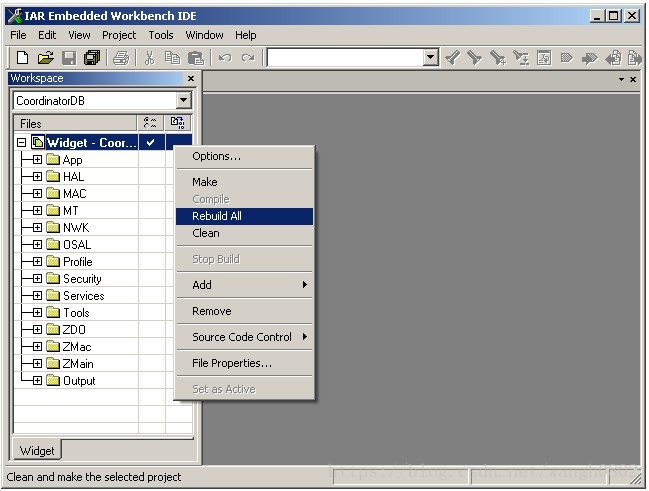Open the Project menu
This screenshot has height=491, width=649.
(x=119, y=35)
